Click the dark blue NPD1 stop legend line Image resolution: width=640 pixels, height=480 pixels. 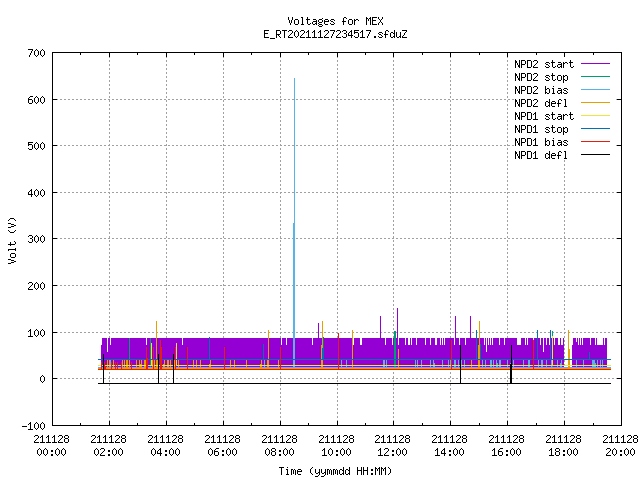coord(595,129)
